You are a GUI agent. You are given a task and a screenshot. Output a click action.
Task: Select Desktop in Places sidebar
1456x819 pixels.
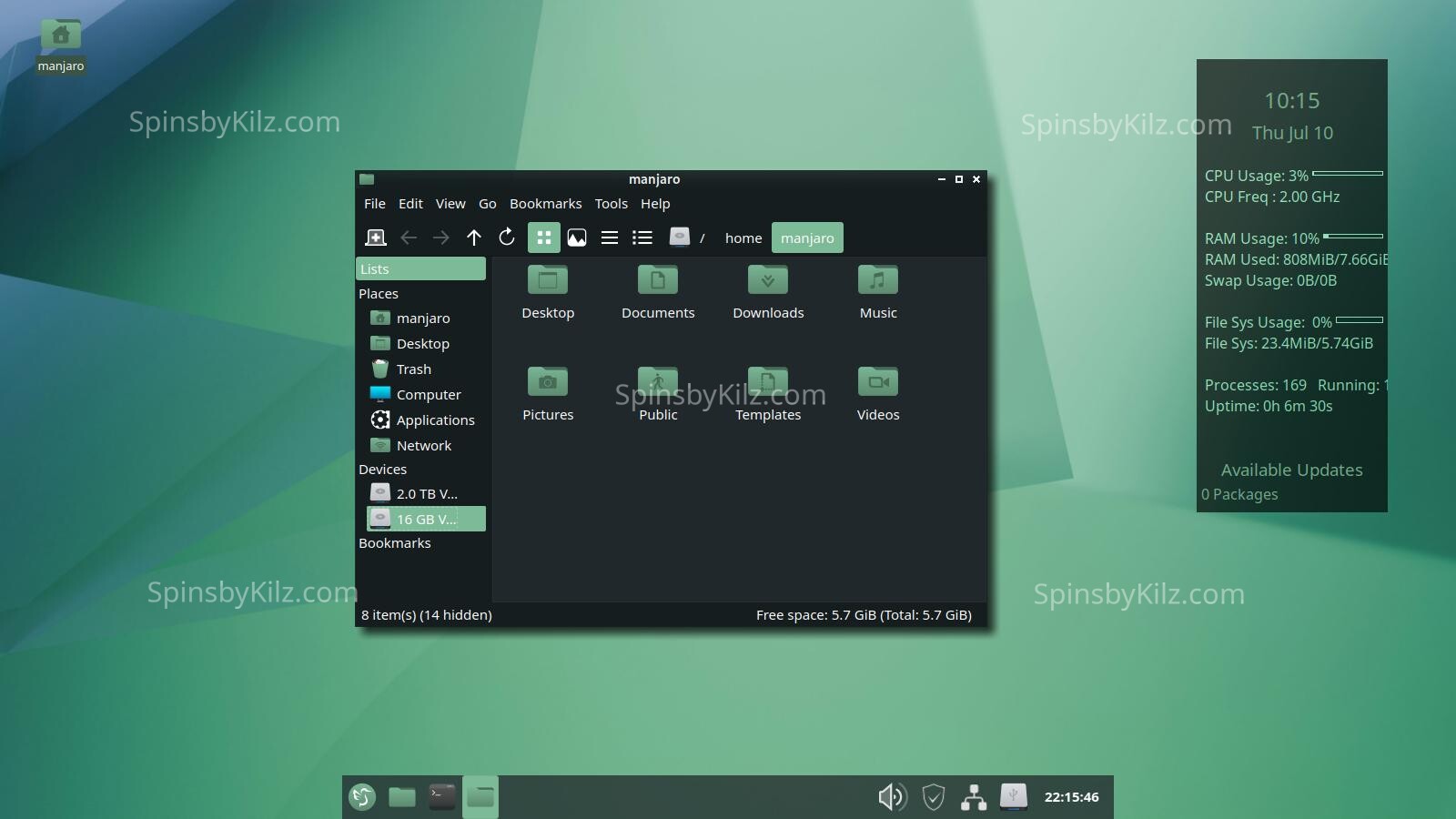pos(424,343)
